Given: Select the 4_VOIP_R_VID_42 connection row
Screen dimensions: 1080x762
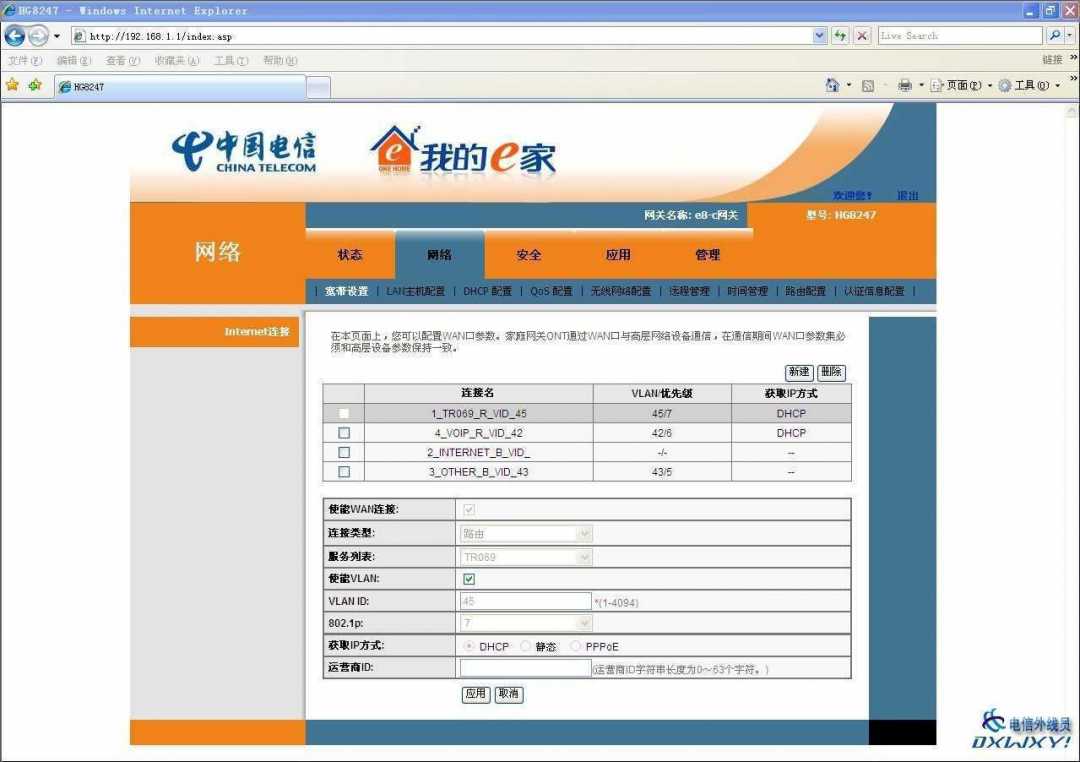Looking at the screenshot, I should pos(587,433).
